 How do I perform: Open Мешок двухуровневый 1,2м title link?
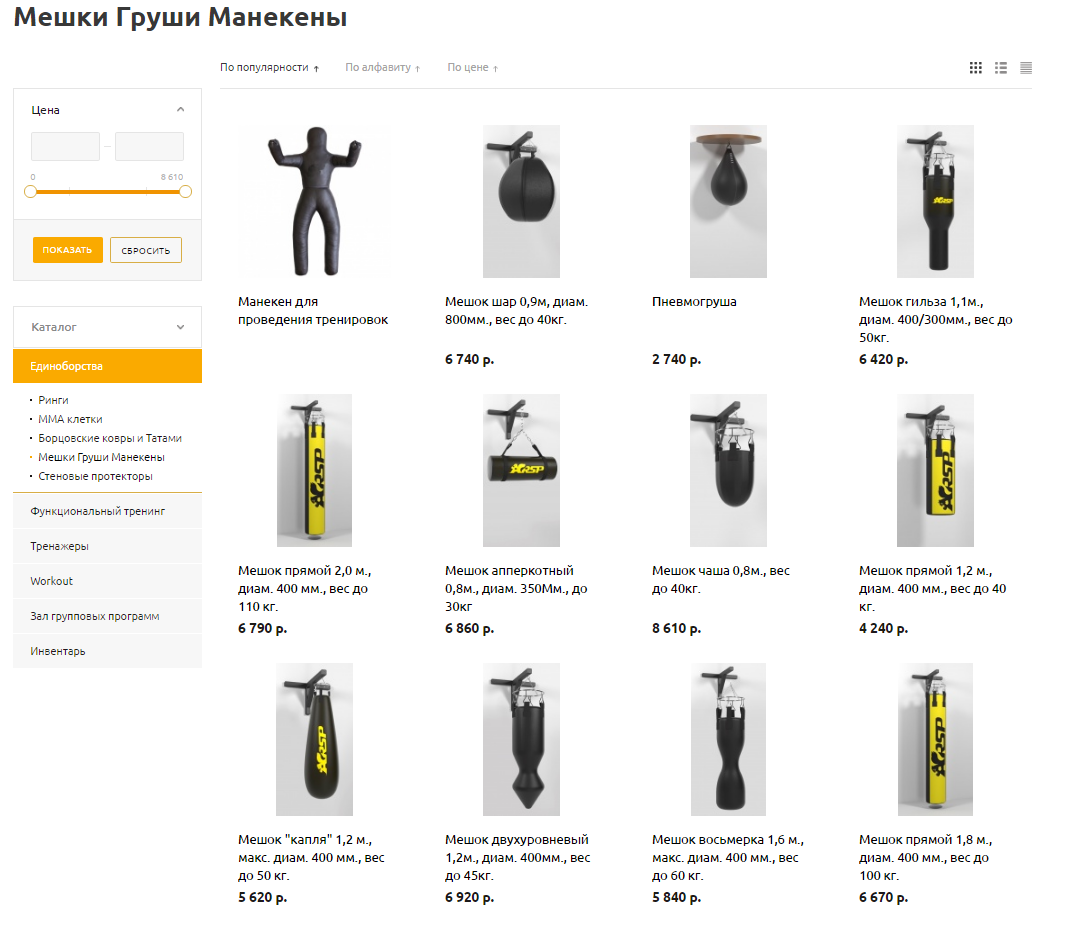(x=517, y=858)
